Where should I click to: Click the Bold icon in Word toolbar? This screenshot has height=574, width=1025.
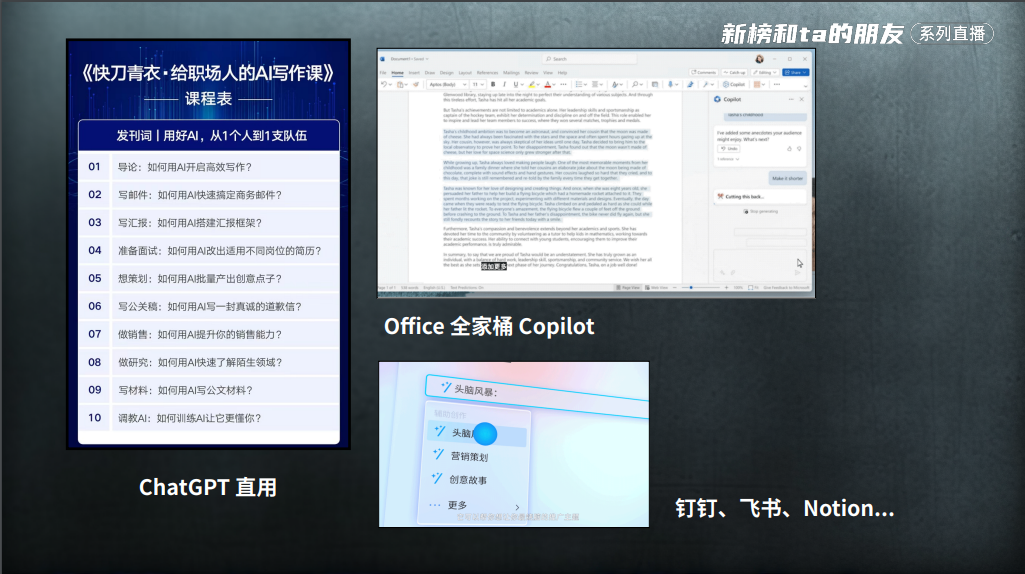[493, 84]
